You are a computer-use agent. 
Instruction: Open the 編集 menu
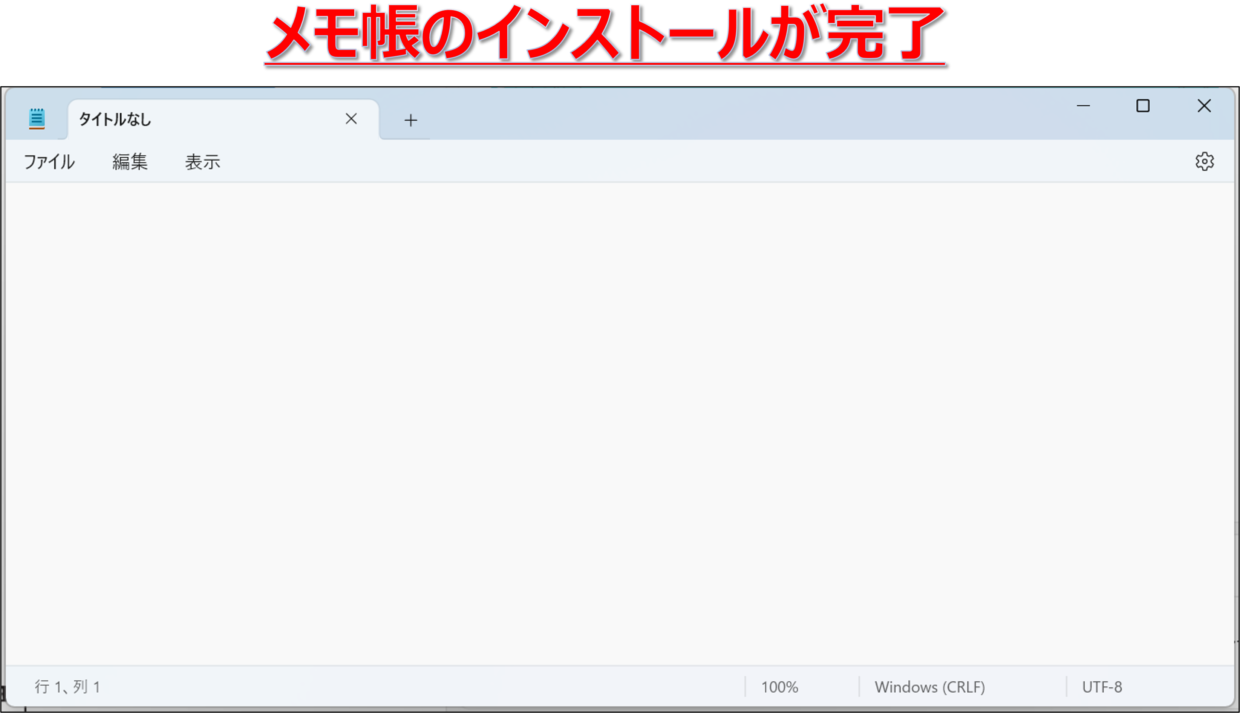pyautogui.click(x=130, y=162)
